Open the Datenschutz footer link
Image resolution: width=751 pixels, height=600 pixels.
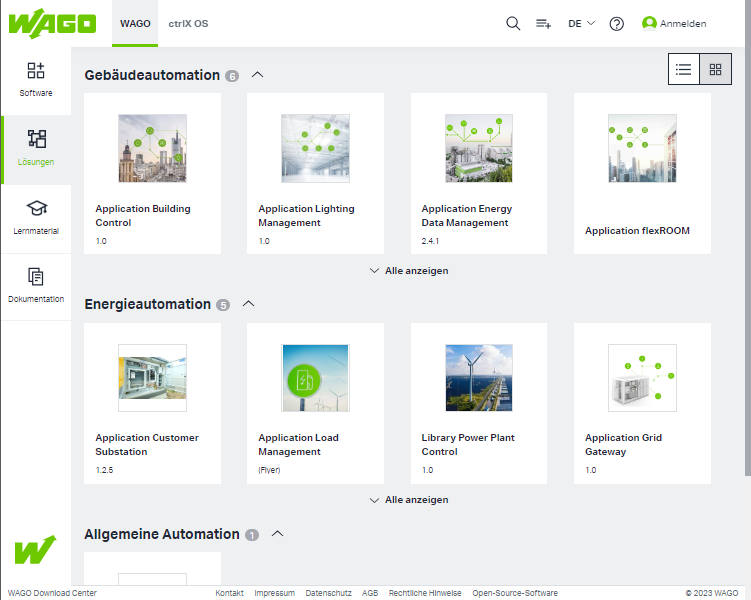(x=329, y=593)
